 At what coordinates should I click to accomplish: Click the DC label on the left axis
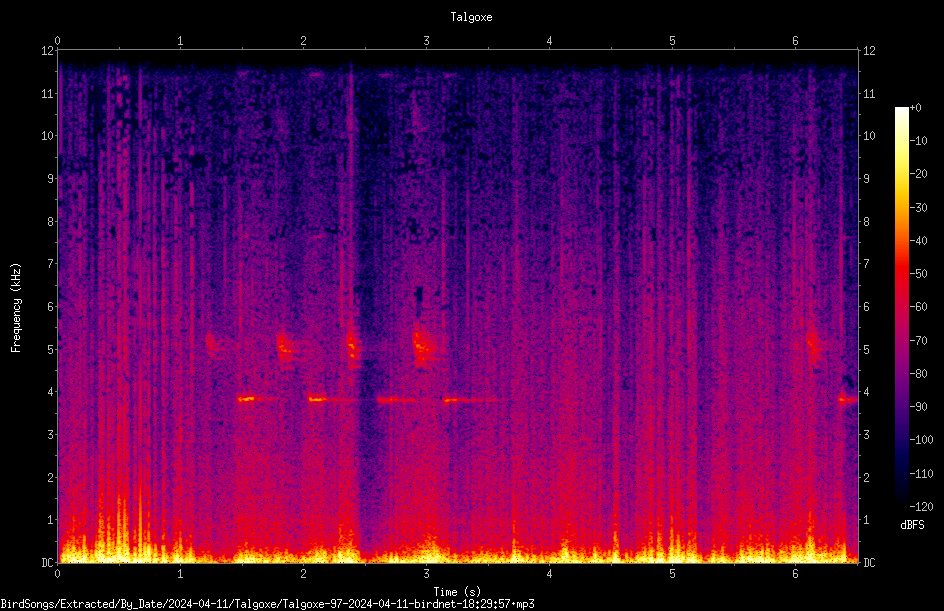pyautogui.click(x=48, y=562)
